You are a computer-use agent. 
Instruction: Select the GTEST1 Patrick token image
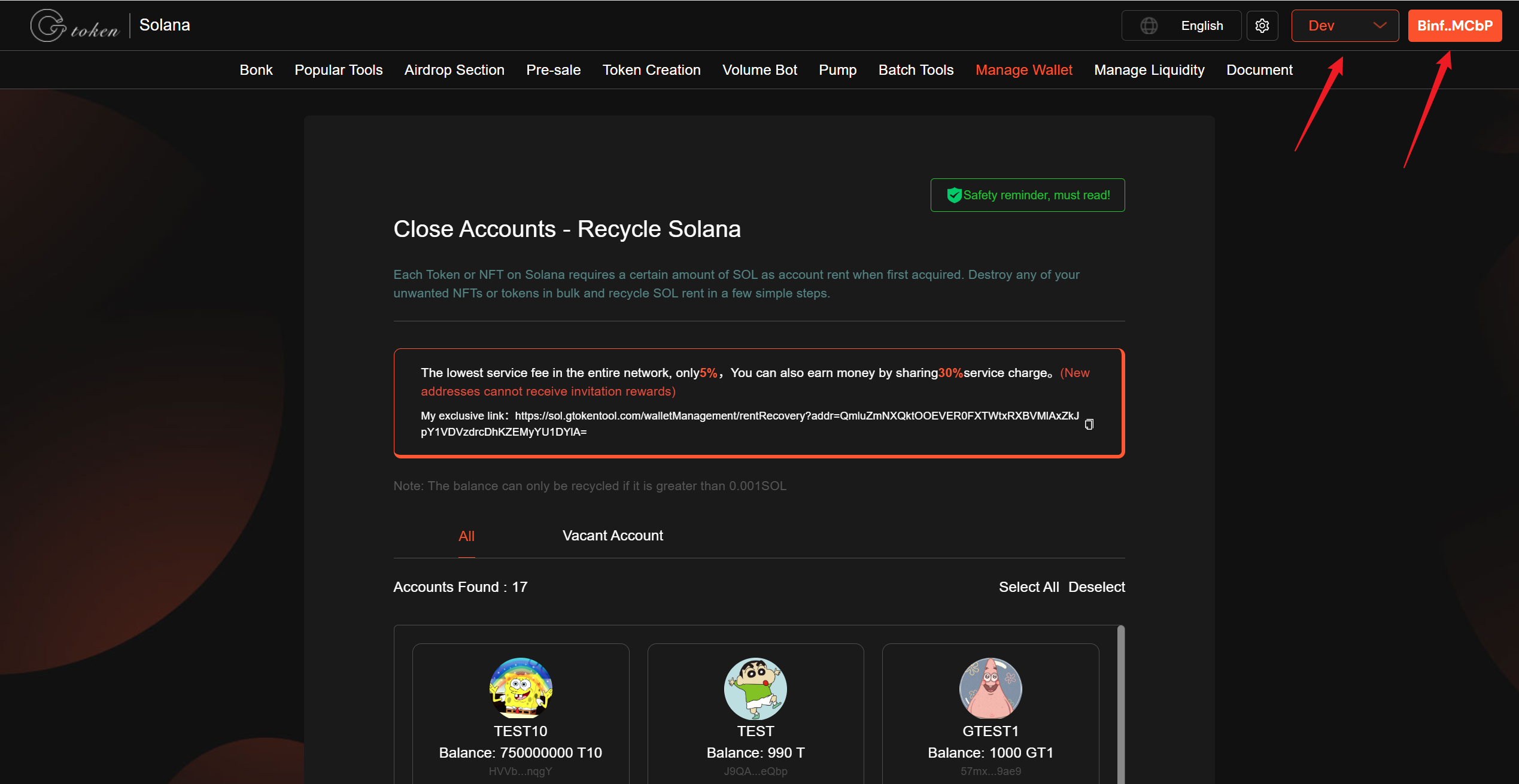tap(991, 688)
